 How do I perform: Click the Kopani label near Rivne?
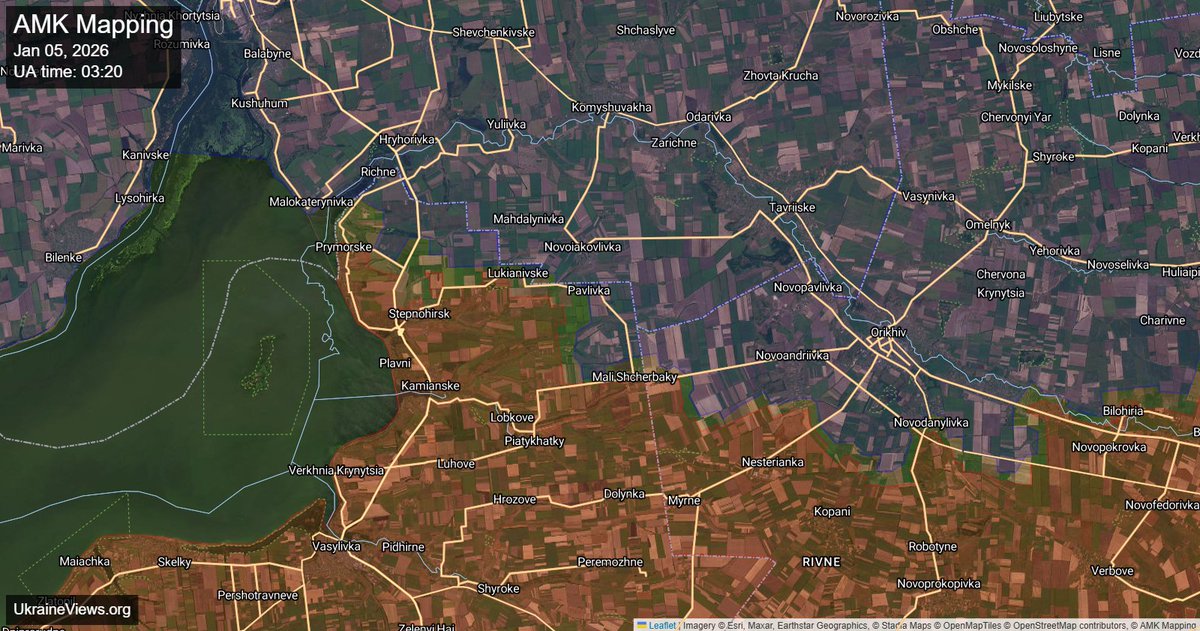point(832,511)
